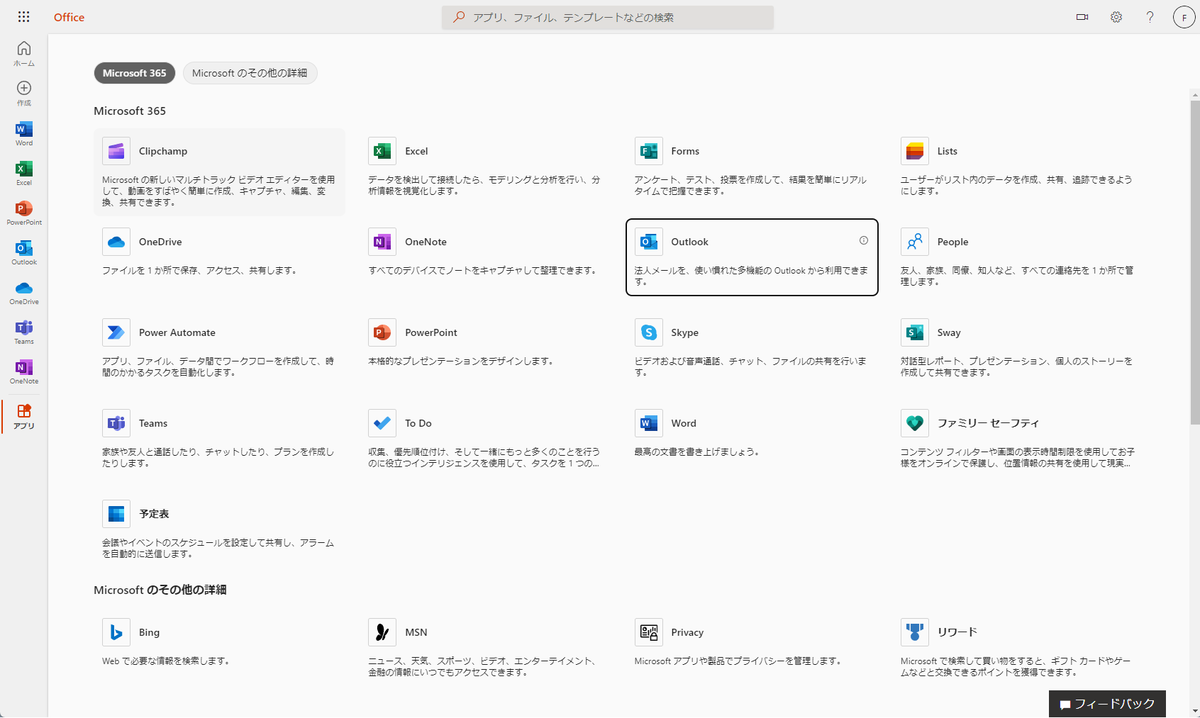Click the Lists app icon
The width and height of the screenshot is (1200, 718).
(x=914, y=151)
